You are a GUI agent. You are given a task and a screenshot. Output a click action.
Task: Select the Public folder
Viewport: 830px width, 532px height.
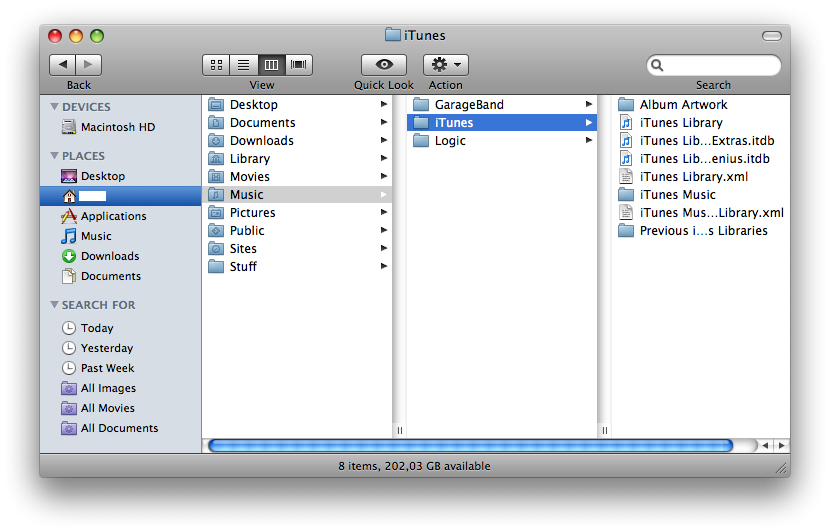[x=297, y=230]
